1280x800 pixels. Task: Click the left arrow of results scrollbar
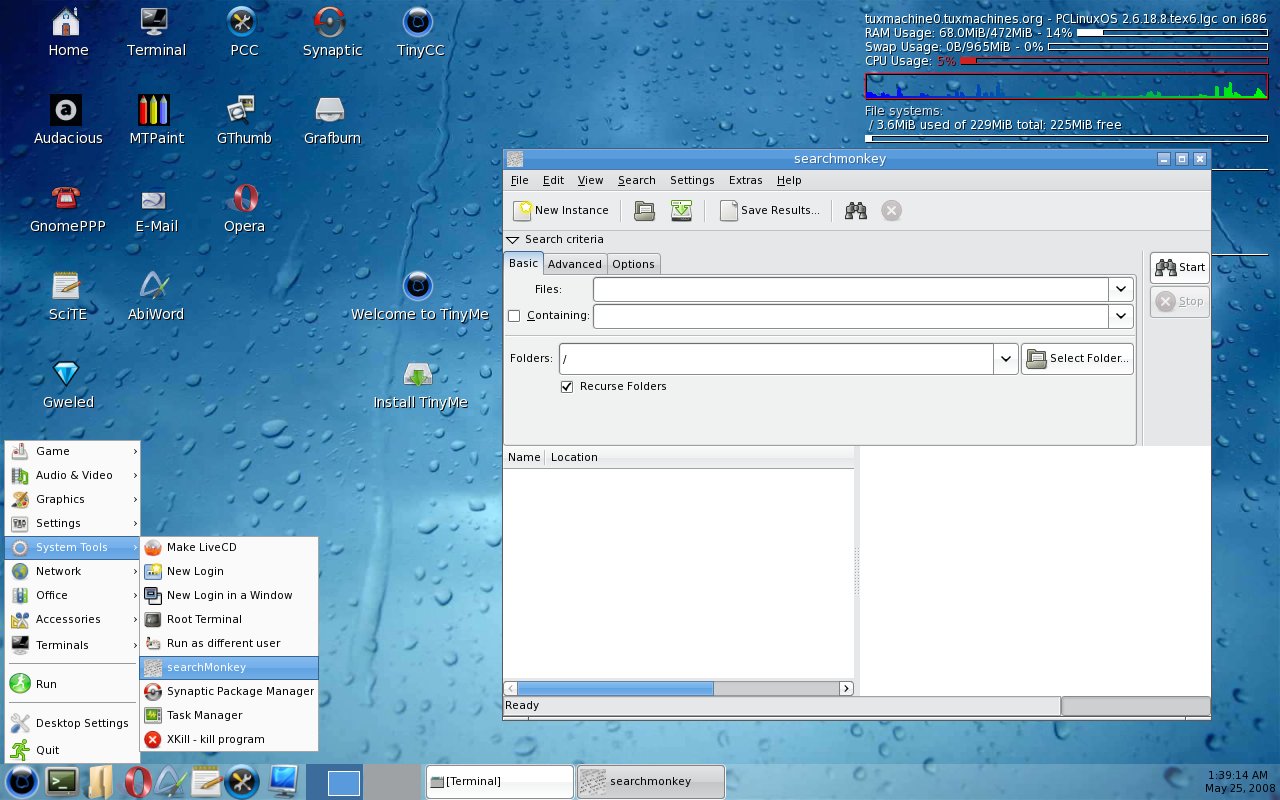[511, 688]
